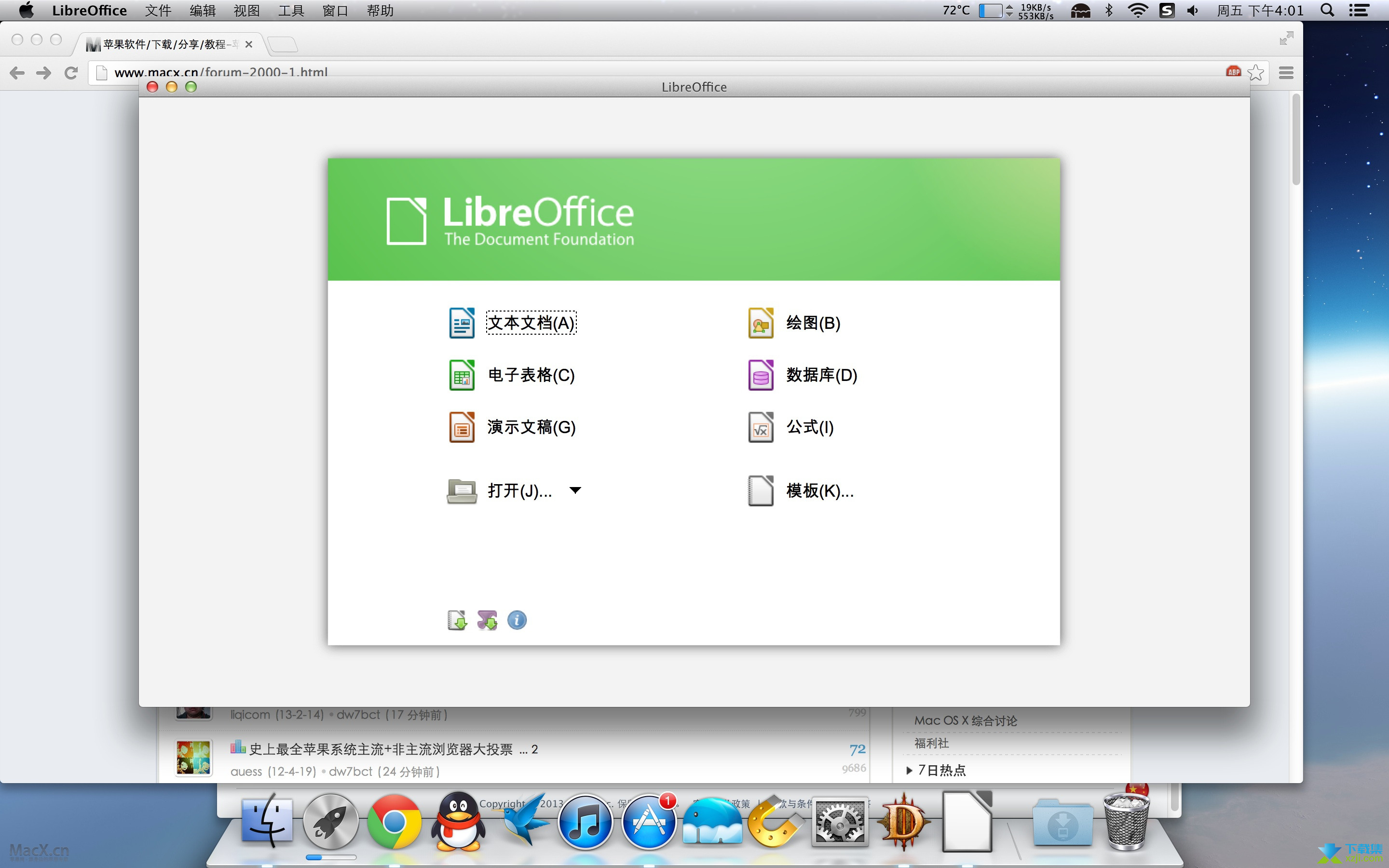
Task: Click the Writer text document icon
Action: point(462,323)
